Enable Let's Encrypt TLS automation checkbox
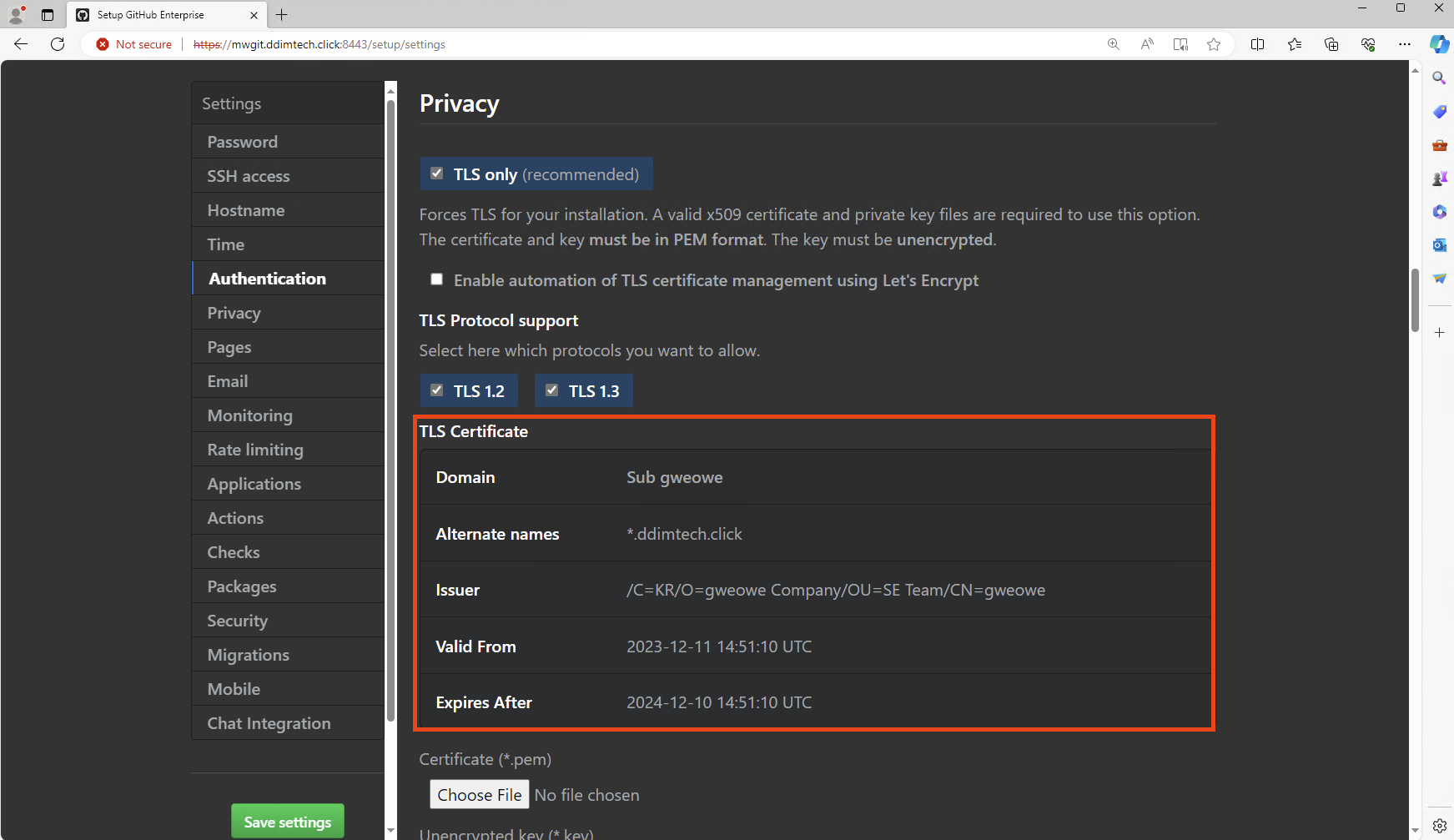The width and height of the screenshot is (1454, 840). tap(436, 279)
